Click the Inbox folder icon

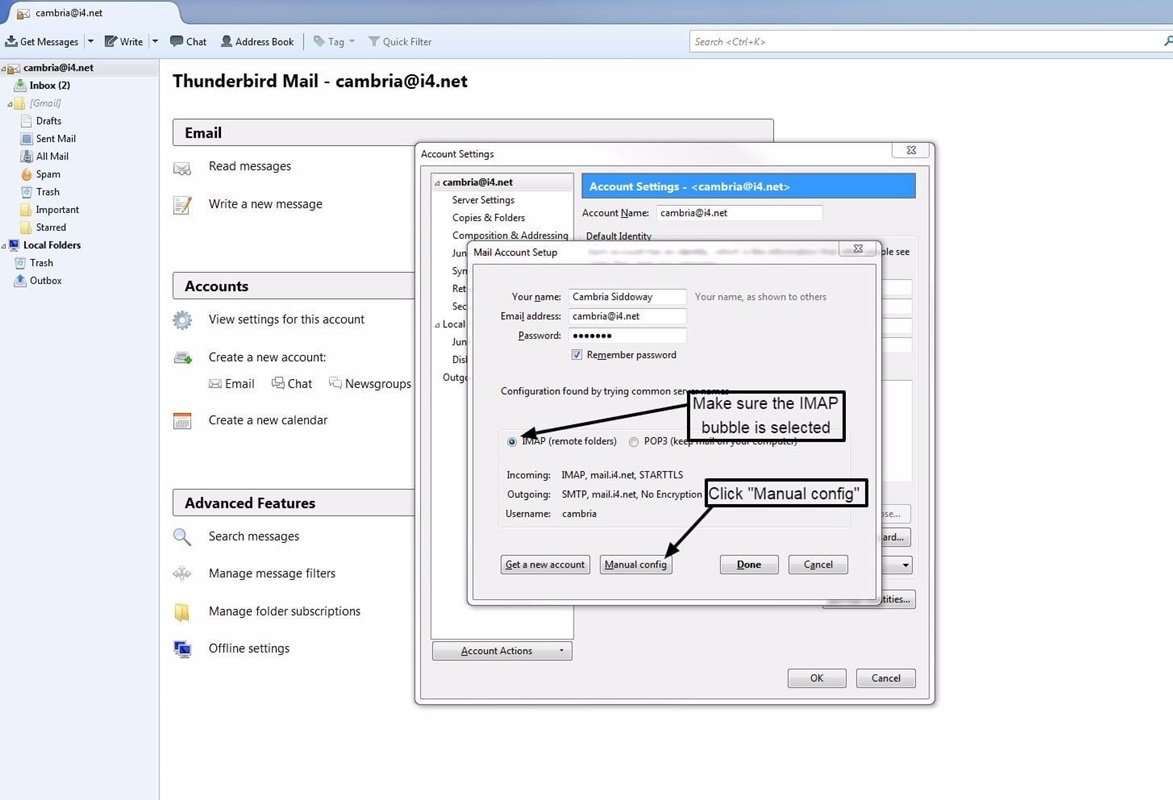[x=21, y=85]
